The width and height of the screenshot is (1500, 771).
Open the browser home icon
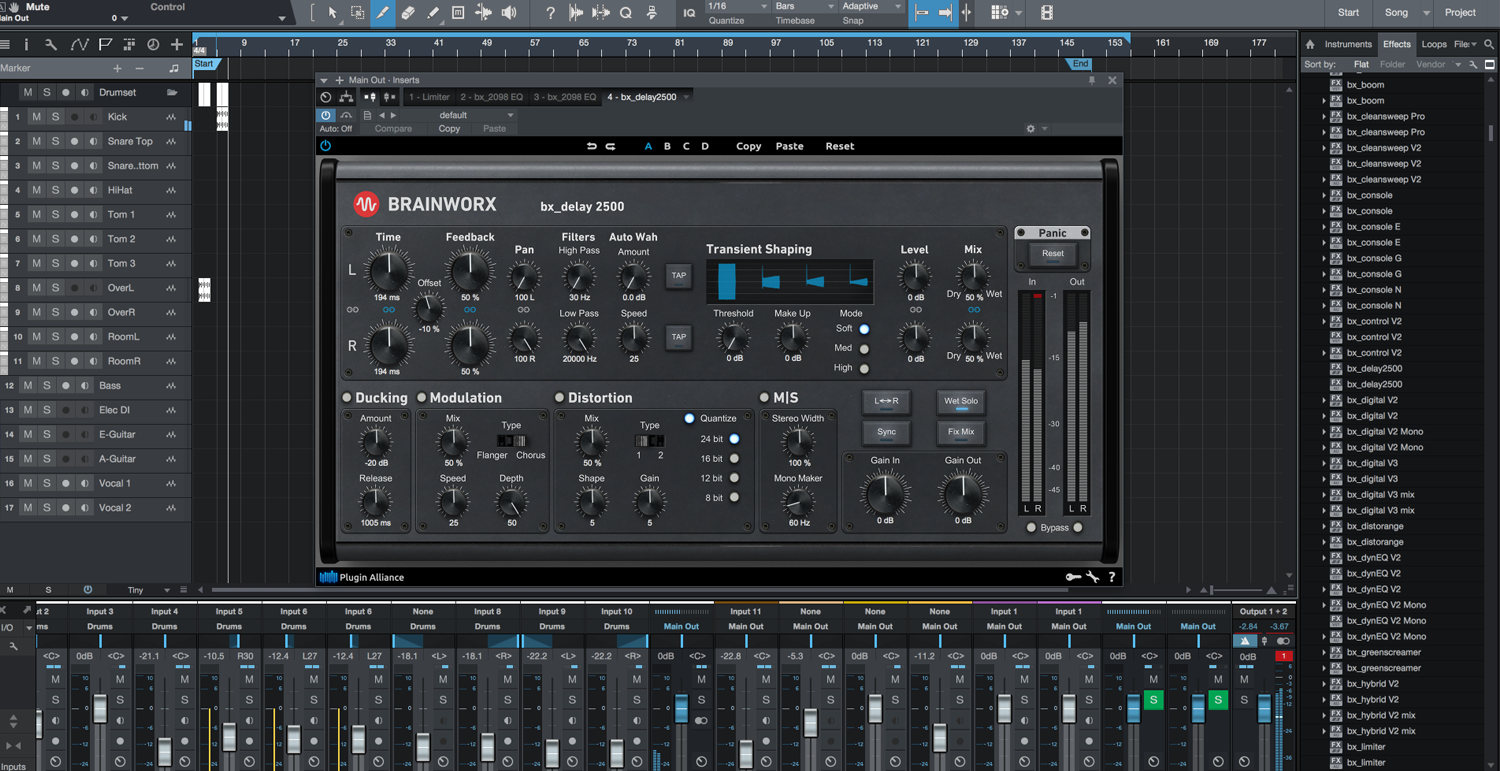pos(1310,44)
